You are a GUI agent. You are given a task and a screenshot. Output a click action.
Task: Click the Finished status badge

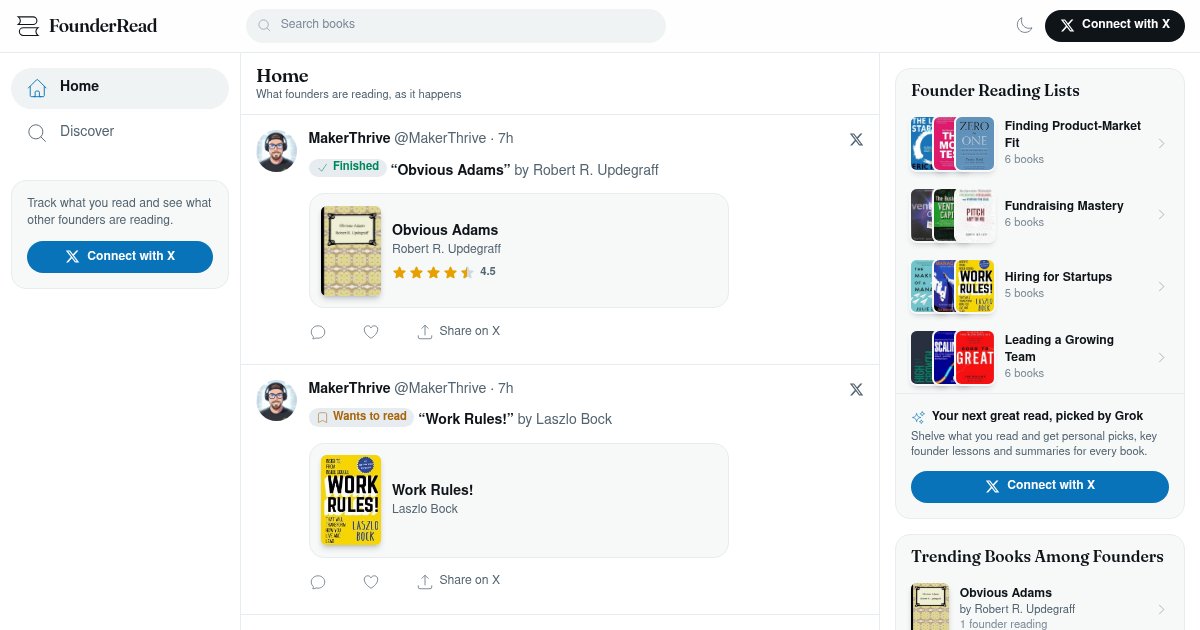click(347, 167)
